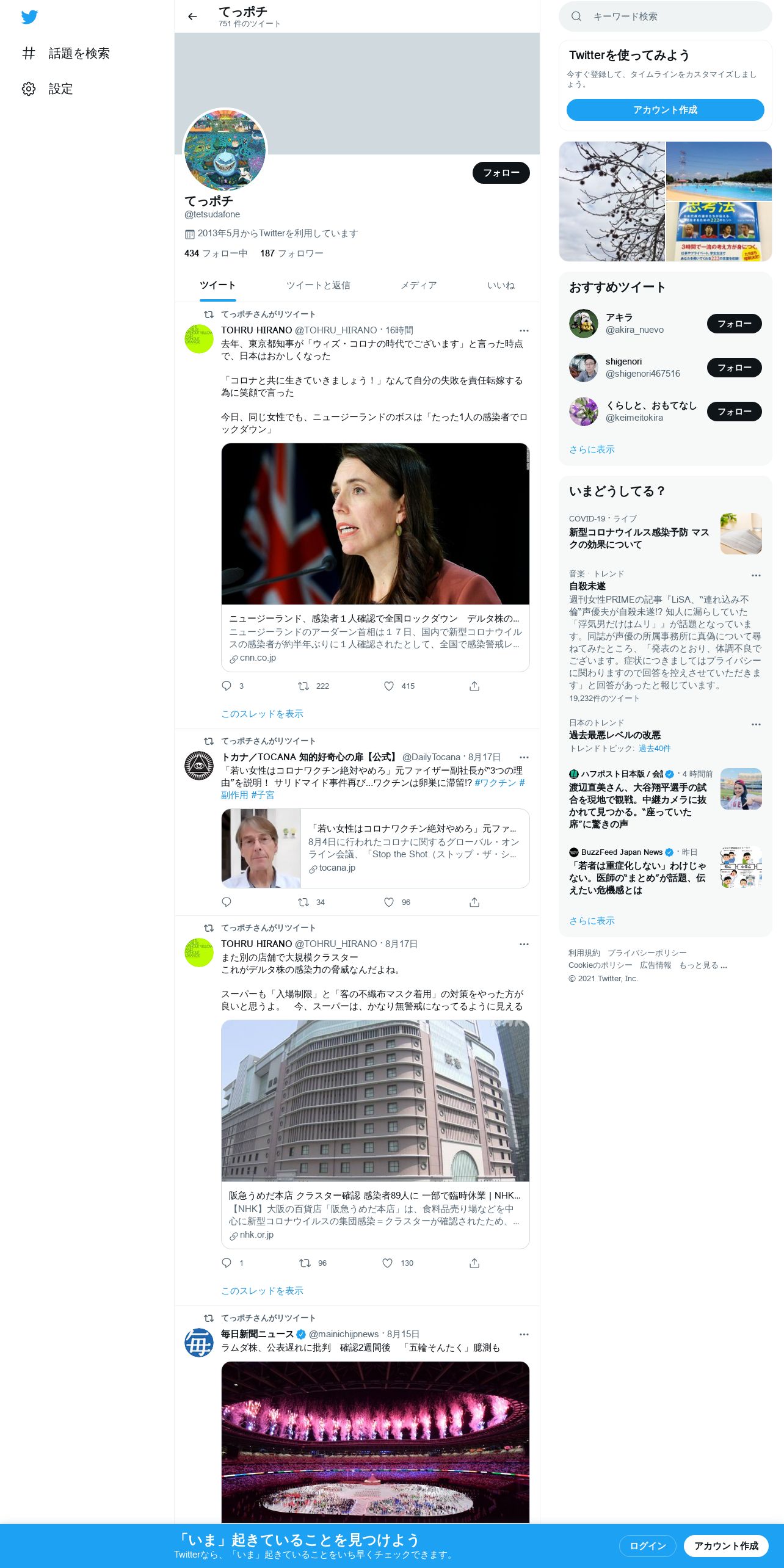The height and width of the screenshot is (1568, 784).
Task: Click アカウント作成 in sidebar card
Action: tap(666, 110)
